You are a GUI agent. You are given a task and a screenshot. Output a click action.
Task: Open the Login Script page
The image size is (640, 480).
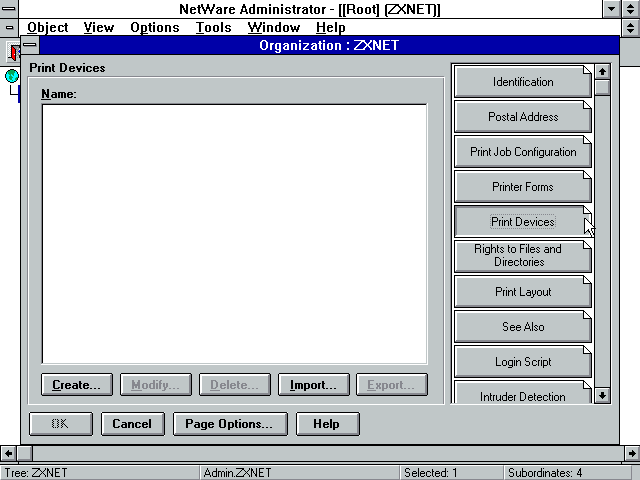(x=522, y=362)
